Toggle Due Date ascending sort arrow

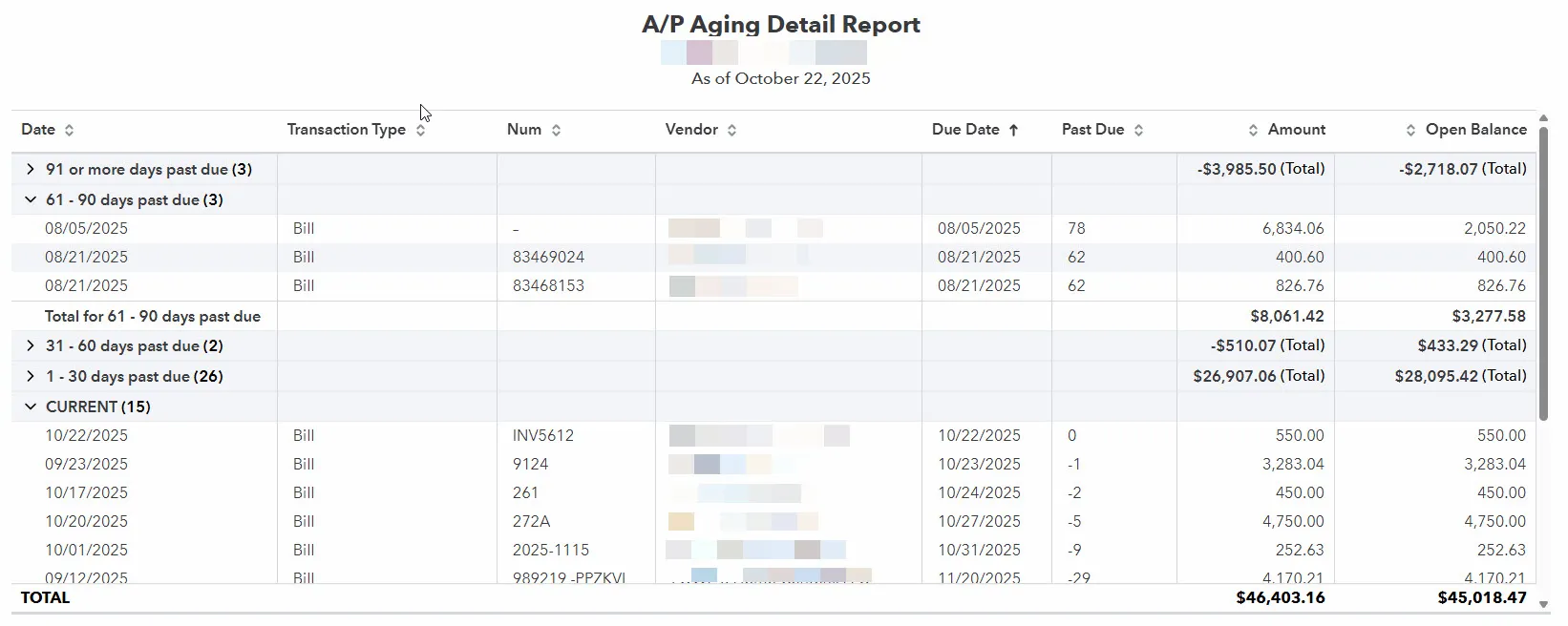pyautogui.click(x=1013, y=130)
